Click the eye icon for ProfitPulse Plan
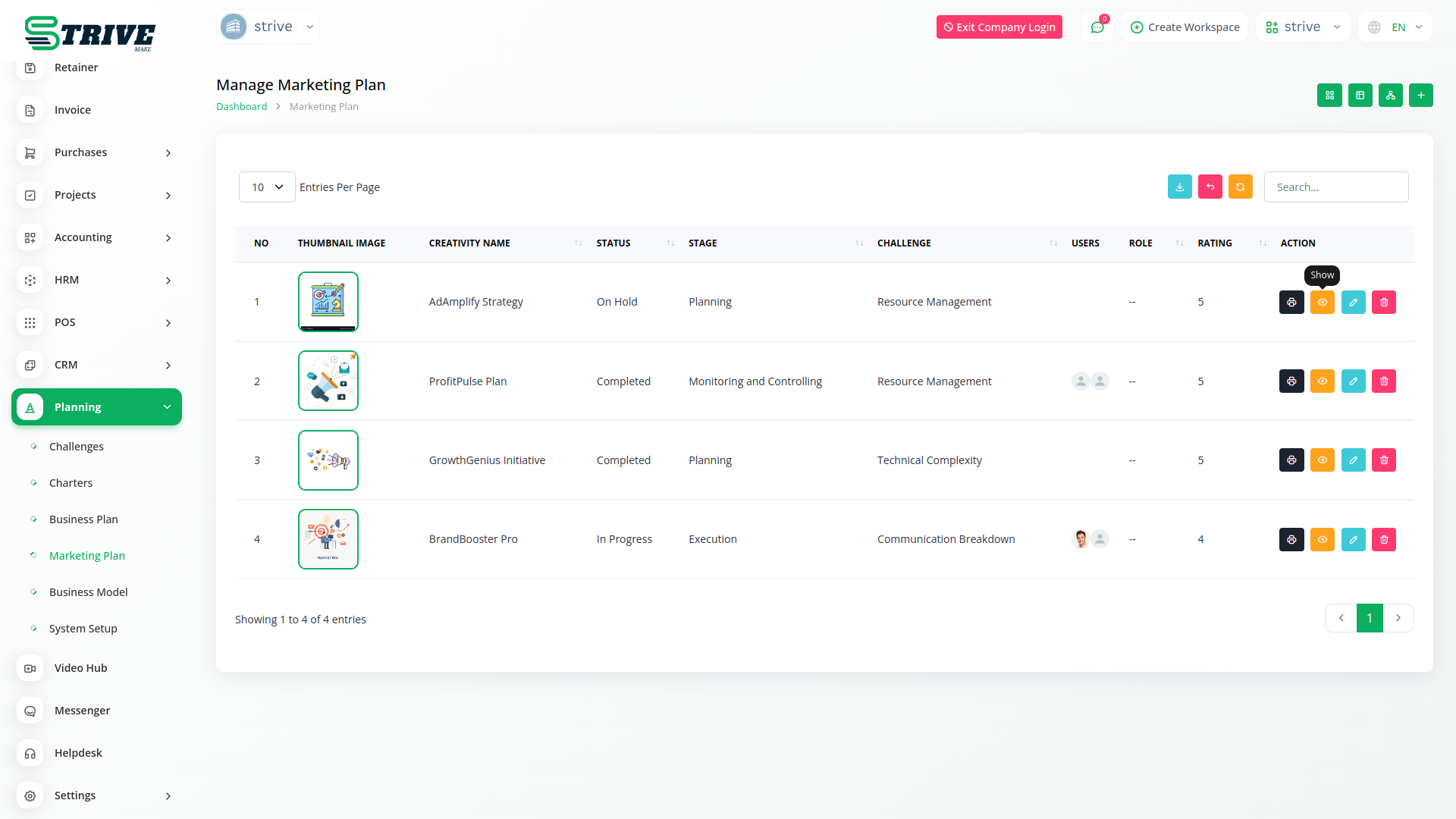The image size is (1456, 819). coord(1323,381)
